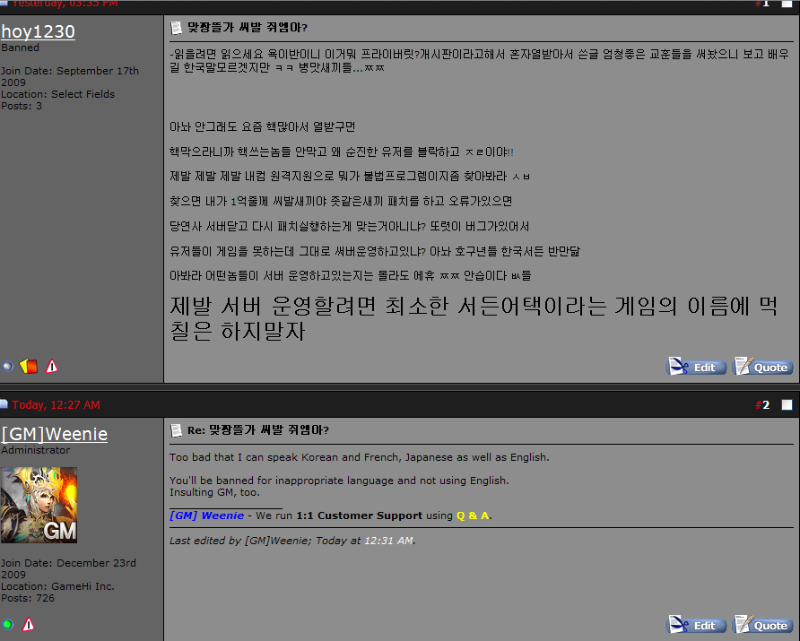Click report post warning icon under [GM]Weenie's post
Image resolution: width=800 pixels, height=641 pixels.
[x=29, y=624]
